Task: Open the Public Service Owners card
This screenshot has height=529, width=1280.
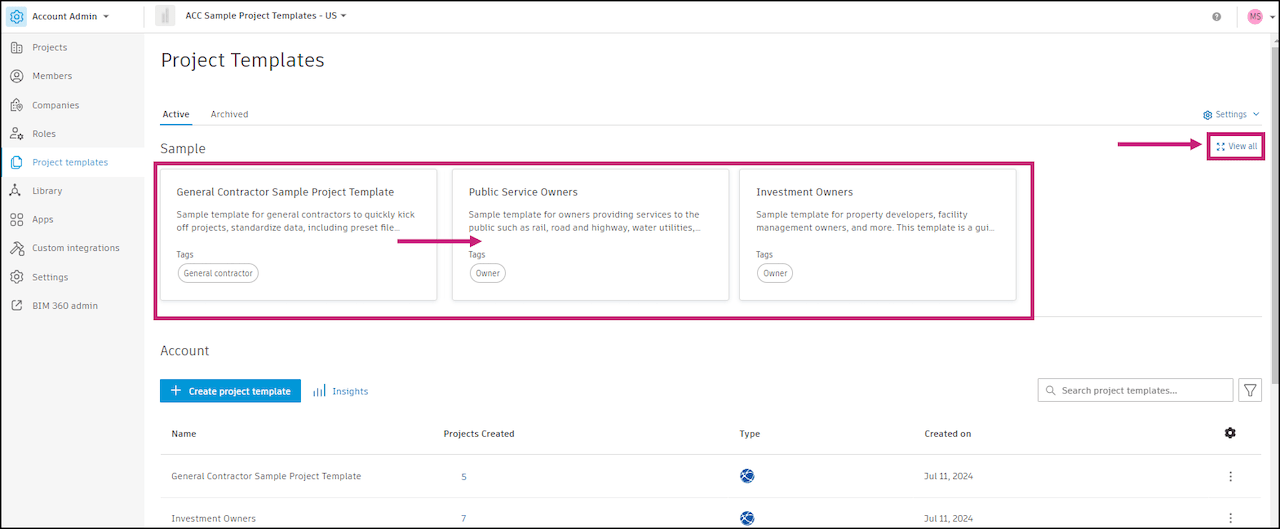Action: [x=591, y=234]
